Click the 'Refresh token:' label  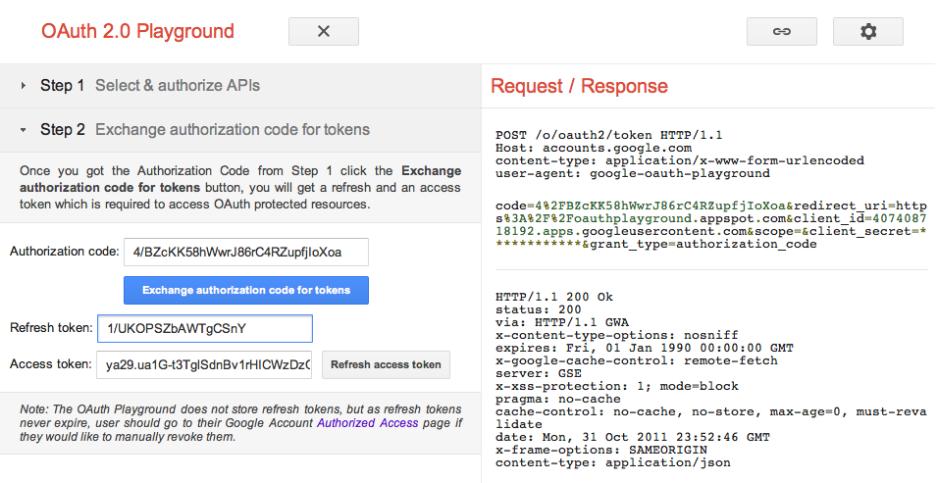tap(51, 328)
